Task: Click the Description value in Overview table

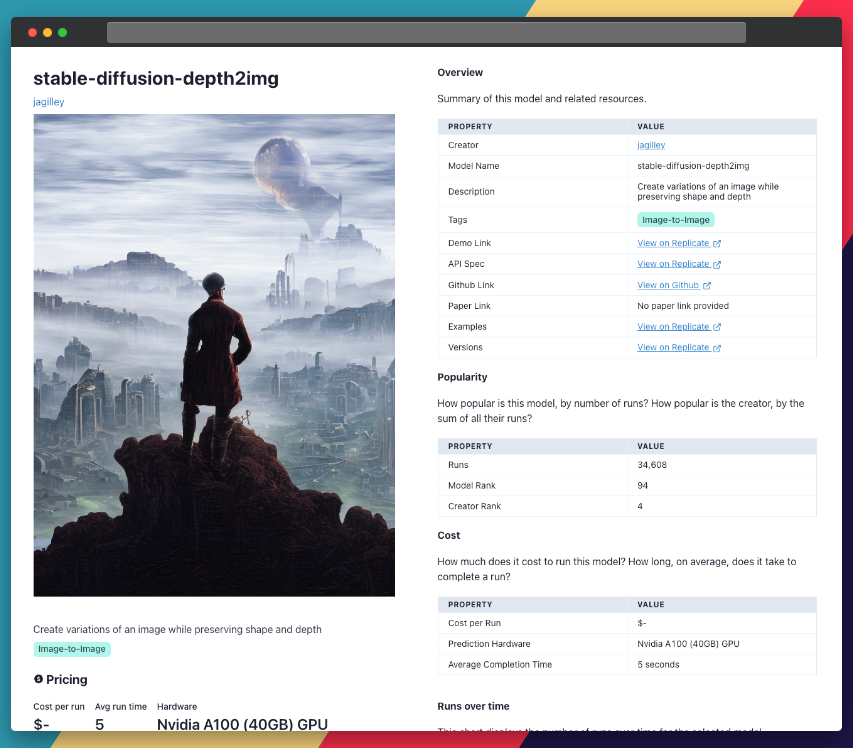Action: [x=708, y=191]
